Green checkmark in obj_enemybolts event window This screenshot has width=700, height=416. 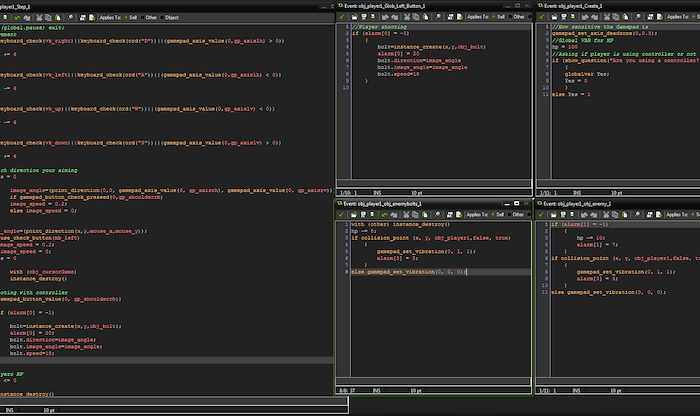[342, 215]
